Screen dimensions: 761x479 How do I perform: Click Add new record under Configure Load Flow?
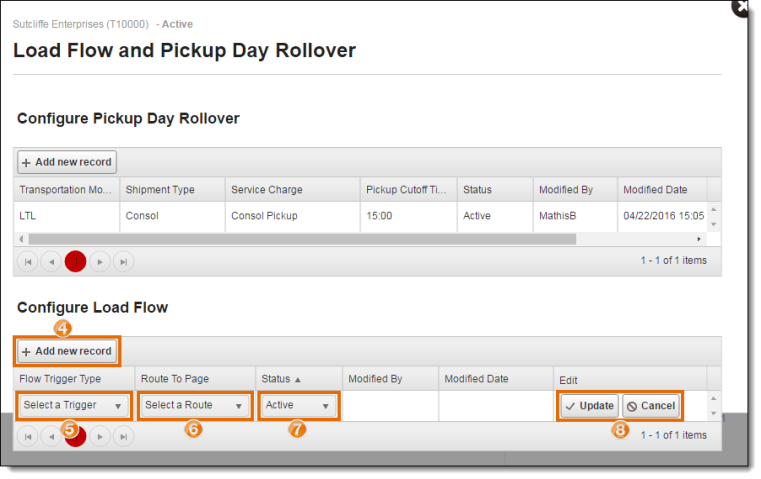click(x=67, y=351)
